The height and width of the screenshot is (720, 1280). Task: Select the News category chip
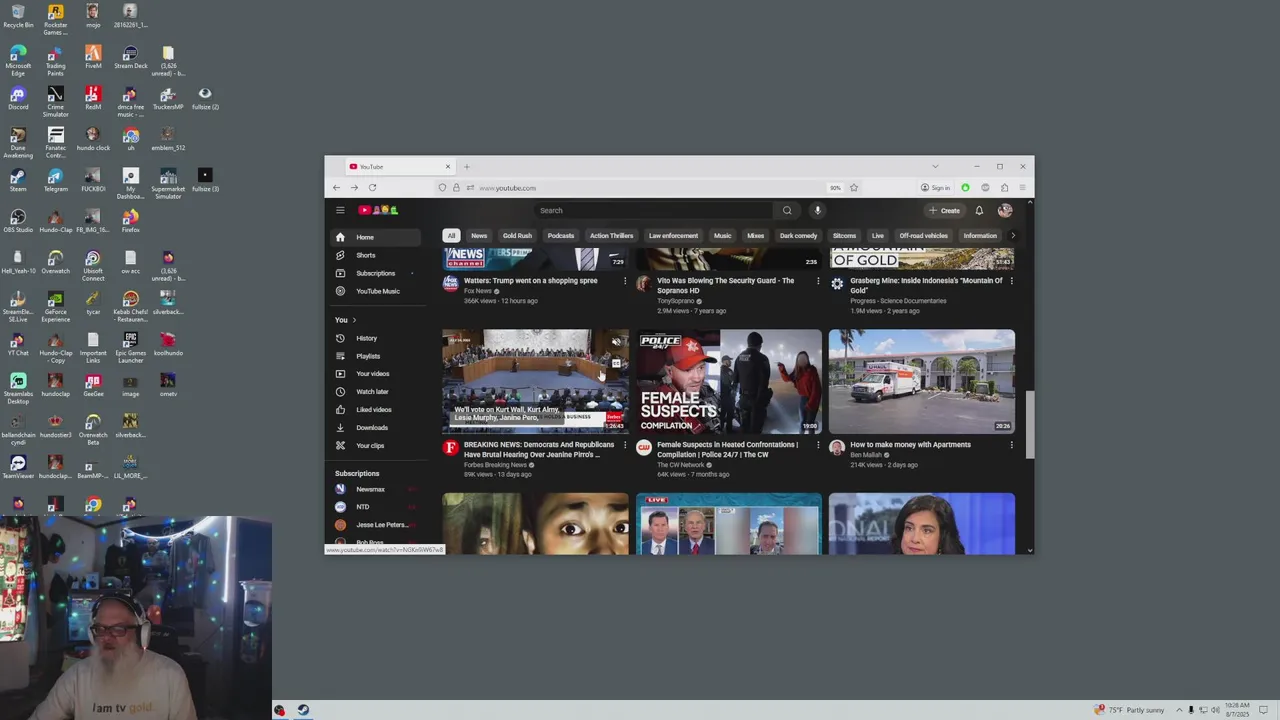click(x=479, y=236)
